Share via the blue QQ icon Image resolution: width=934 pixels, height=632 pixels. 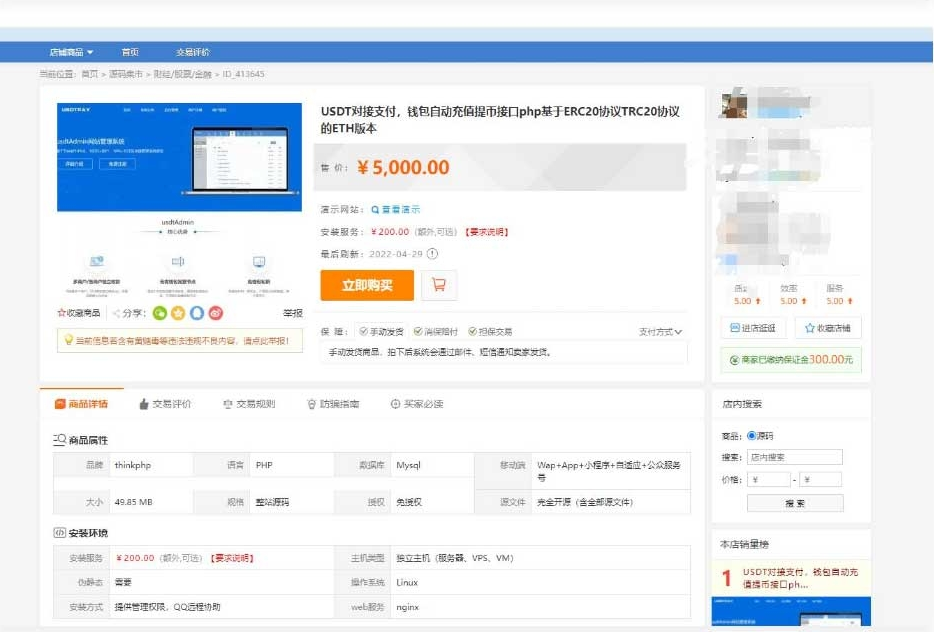click(197, 313)
